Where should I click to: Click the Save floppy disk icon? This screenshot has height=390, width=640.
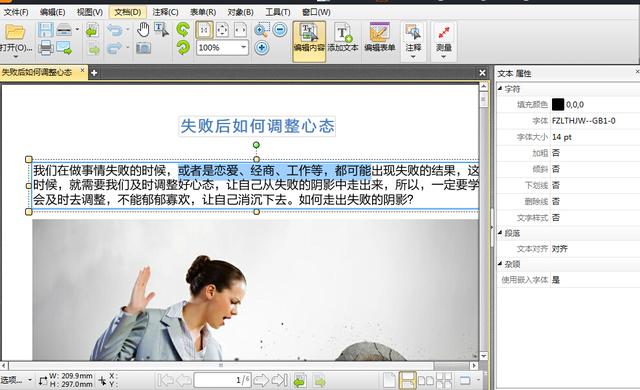[x=45, y=30]
